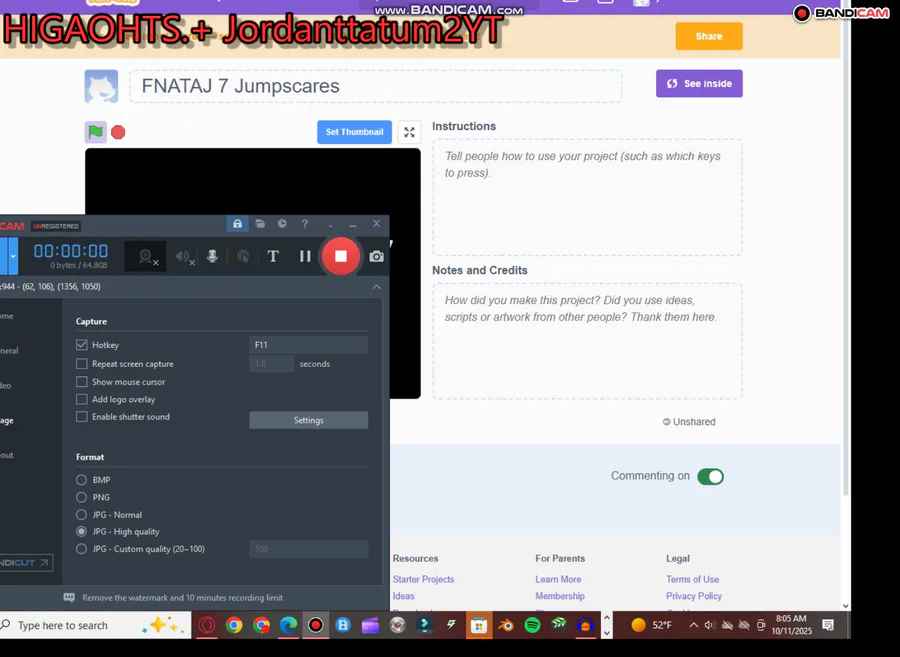The height and width of the screenshot is (657, 900).
Task: Open the notification center icon
Action: click(x=828, y=625)
